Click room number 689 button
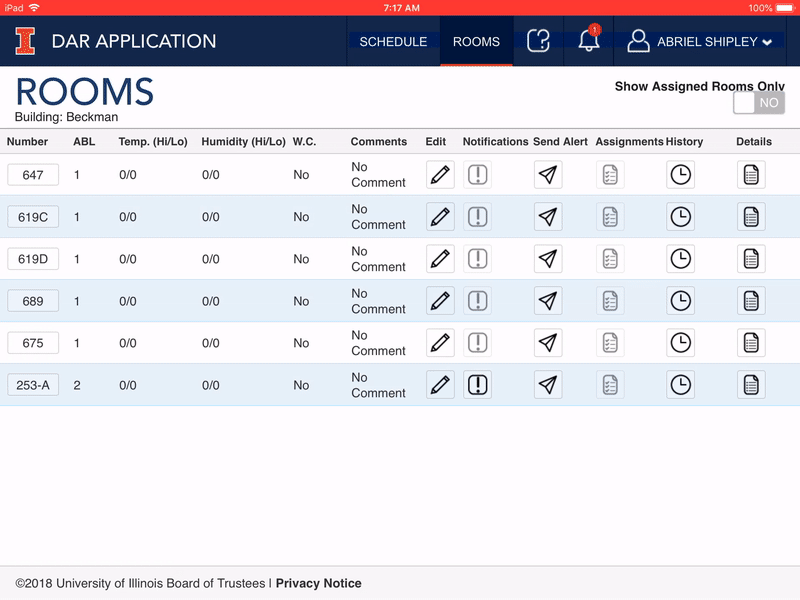The height and width of the screenshot is (600, 800). (33, 301)
